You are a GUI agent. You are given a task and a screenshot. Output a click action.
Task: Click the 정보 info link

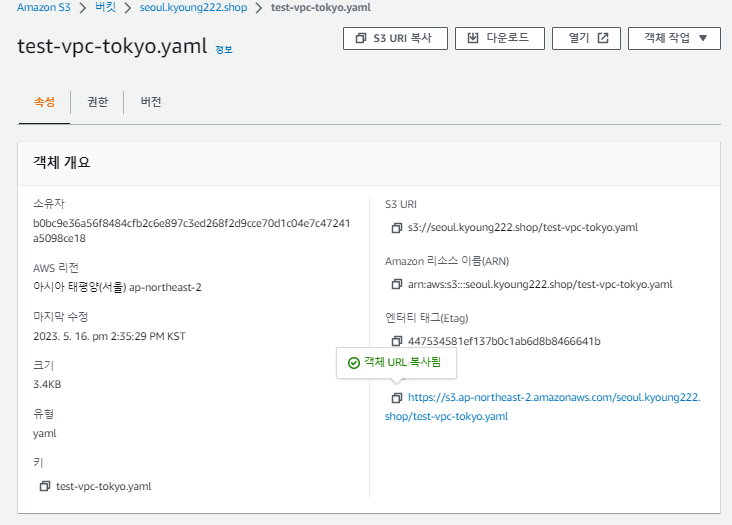click(x=224, y=49)
